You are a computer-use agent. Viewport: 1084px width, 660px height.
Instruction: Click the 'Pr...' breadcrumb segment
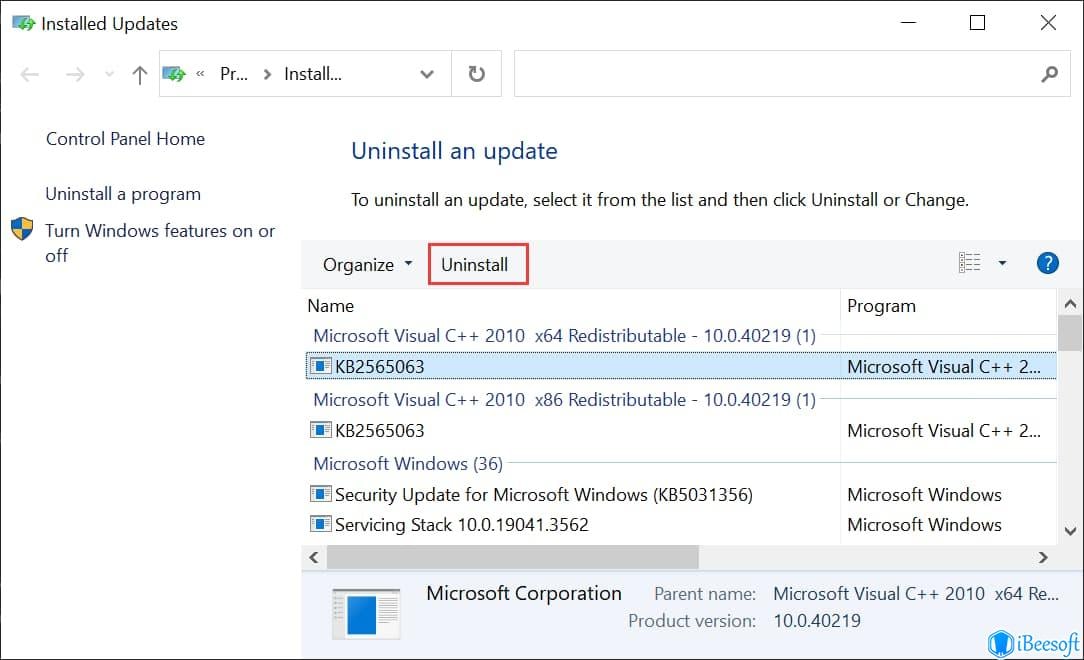(x=234, y=74)
